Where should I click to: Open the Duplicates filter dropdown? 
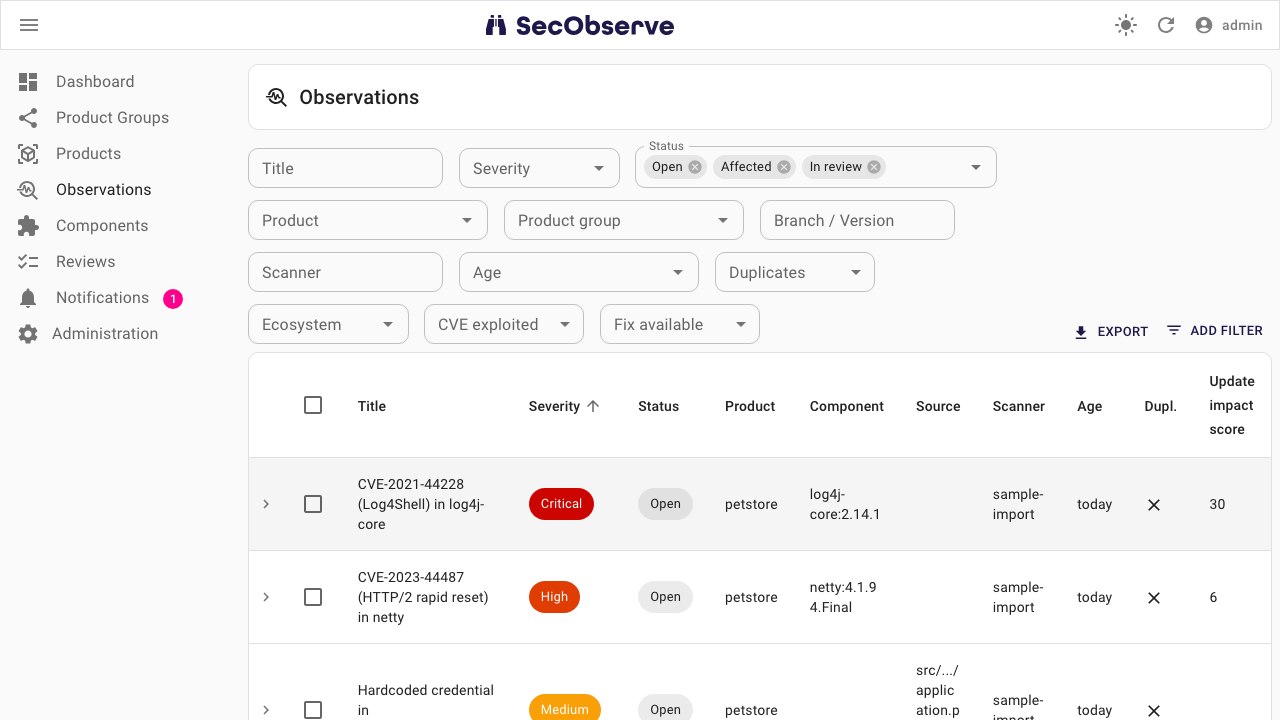(x=795, y=272)
